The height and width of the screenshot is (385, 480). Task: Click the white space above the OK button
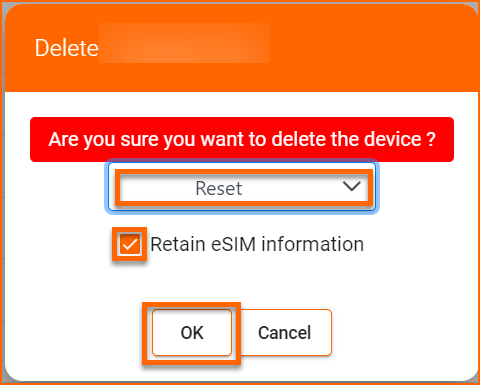(x=192, y=283)
